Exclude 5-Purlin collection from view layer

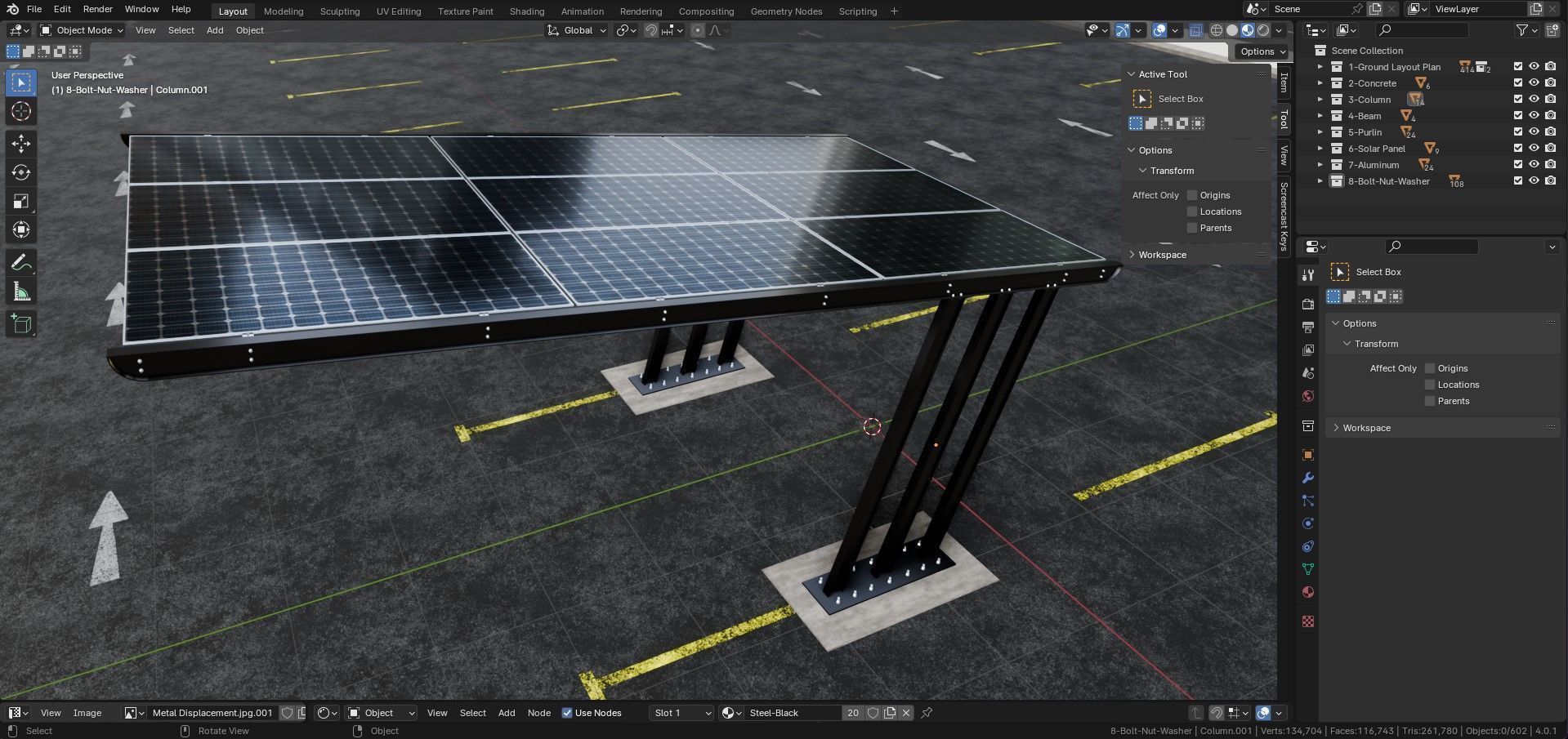1517,132
